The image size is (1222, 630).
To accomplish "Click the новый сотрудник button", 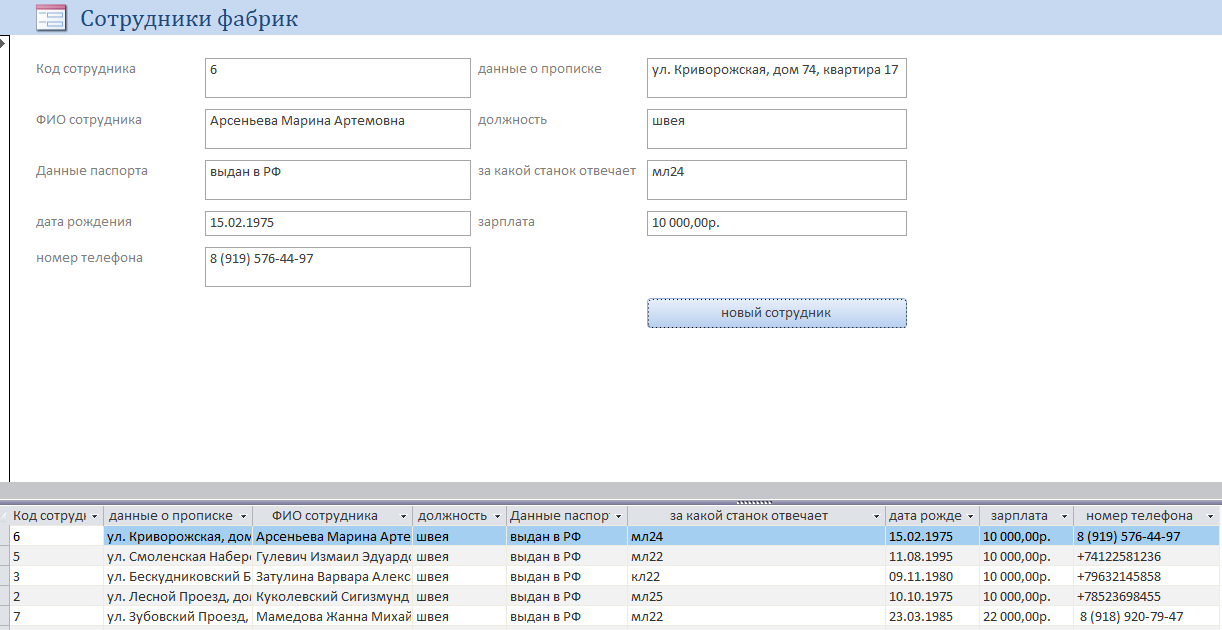I will [x=776, y=313].
